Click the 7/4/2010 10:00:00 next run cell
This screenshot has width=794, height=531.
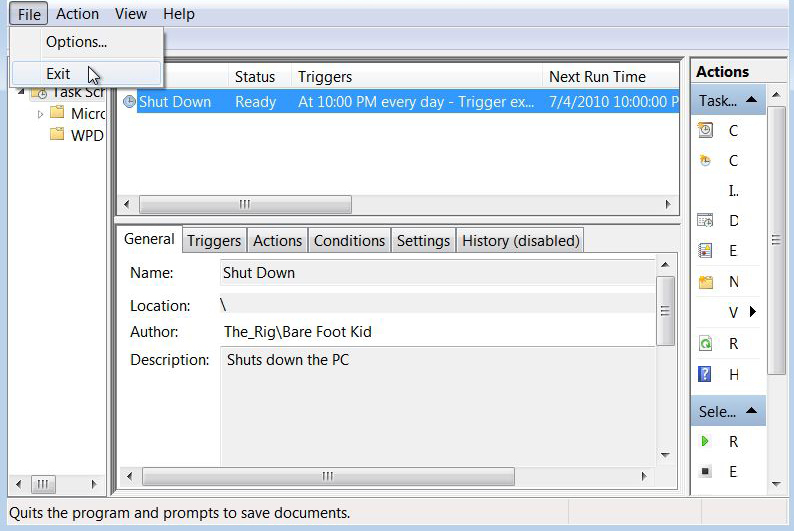point(613,102)
